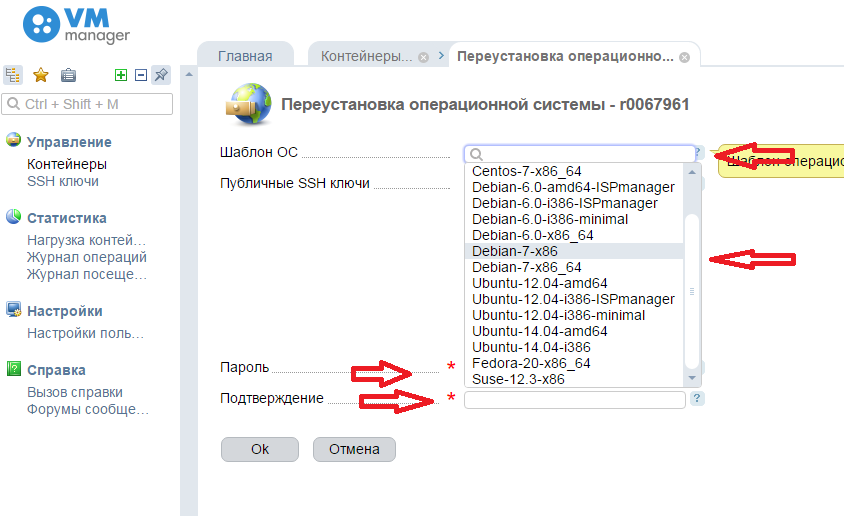Collapse all menu sections minus icon

point(141,75)
